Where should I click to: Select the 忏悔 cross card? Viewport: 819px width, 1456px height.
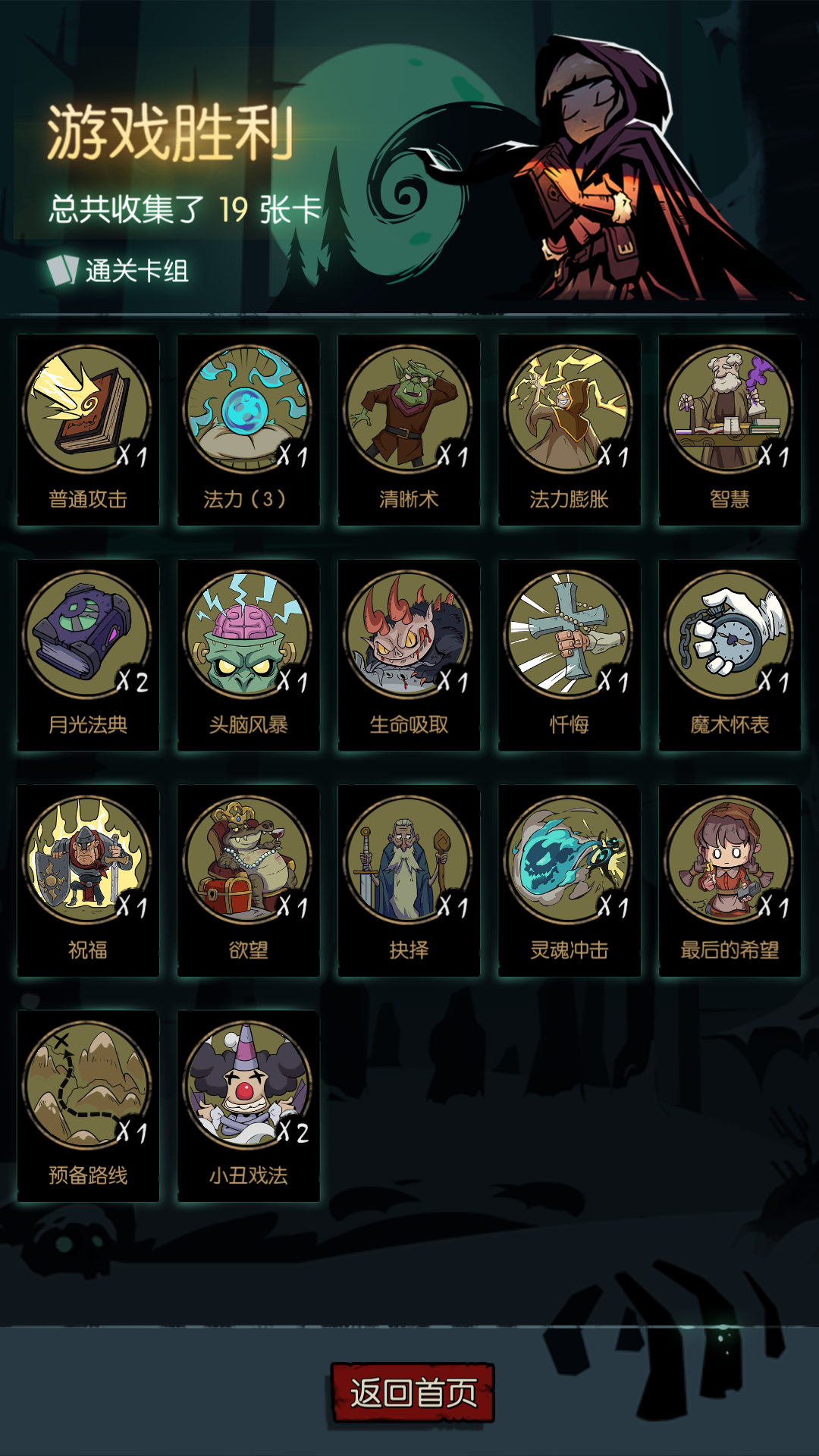tap(569, 655)
